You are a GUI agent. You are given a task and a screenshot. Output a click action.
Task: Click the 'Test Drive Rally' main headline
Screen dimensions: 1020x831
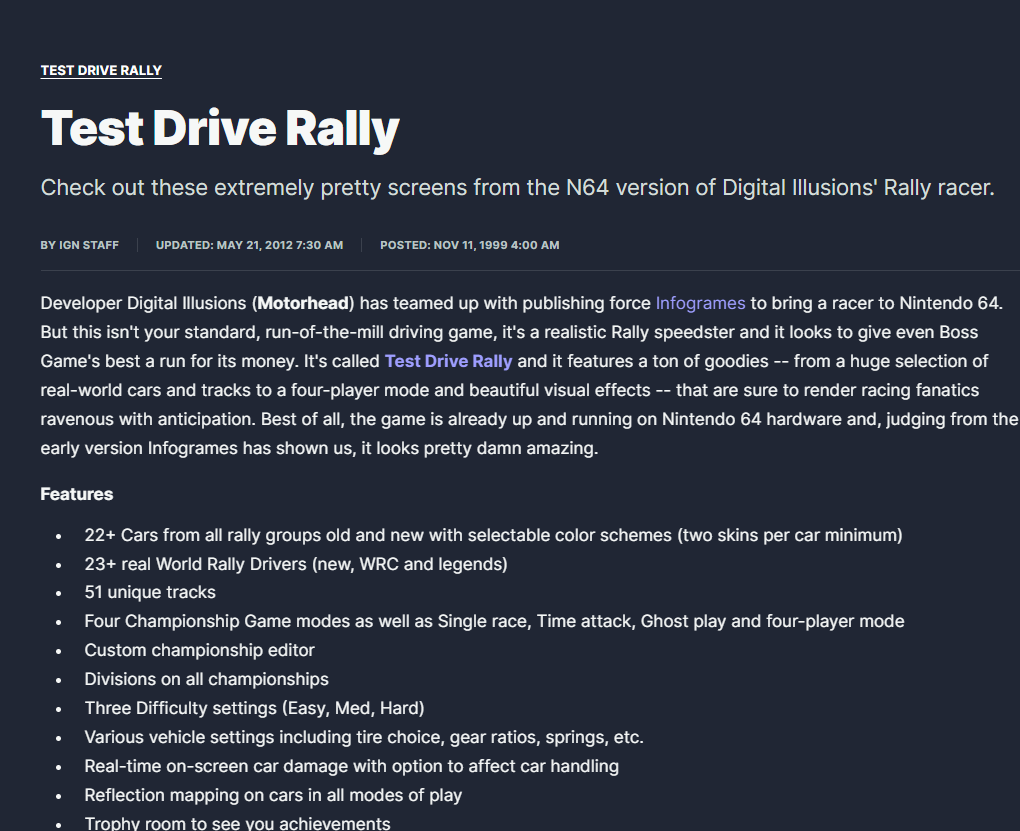click(220, 128)
